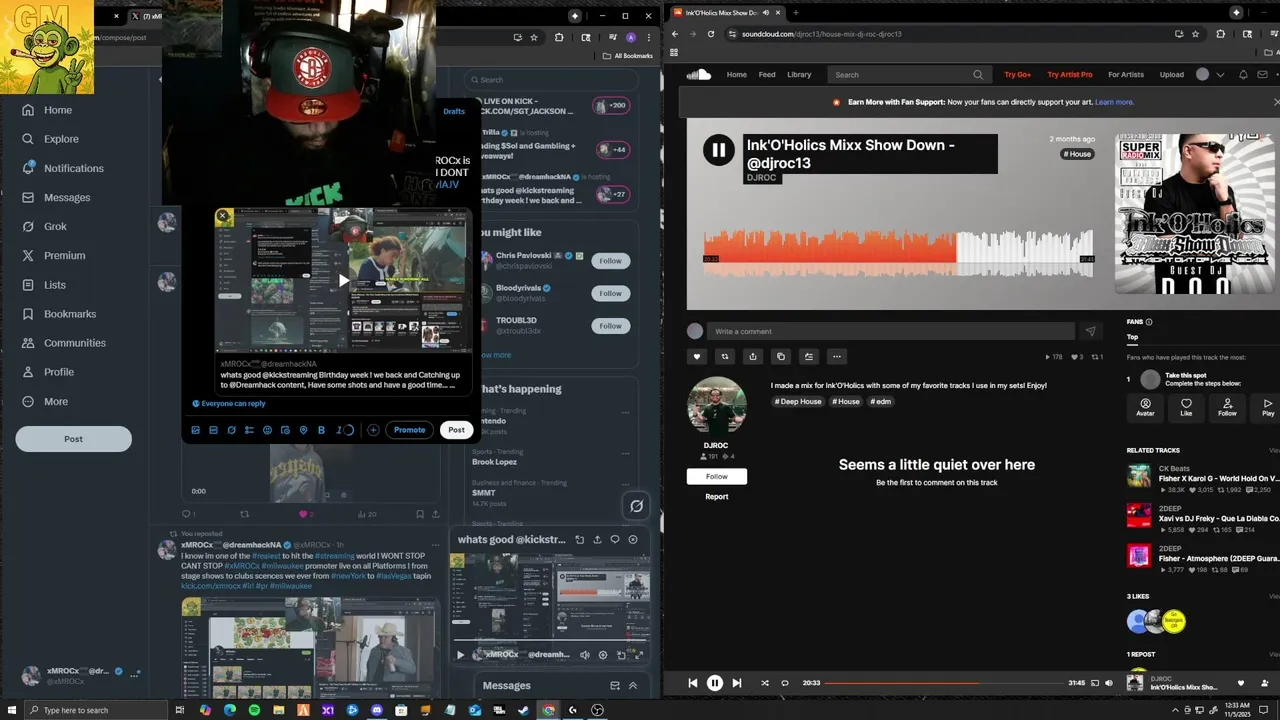Add another post with plus icon
1280x720 pixels.
tap(373, 430)
